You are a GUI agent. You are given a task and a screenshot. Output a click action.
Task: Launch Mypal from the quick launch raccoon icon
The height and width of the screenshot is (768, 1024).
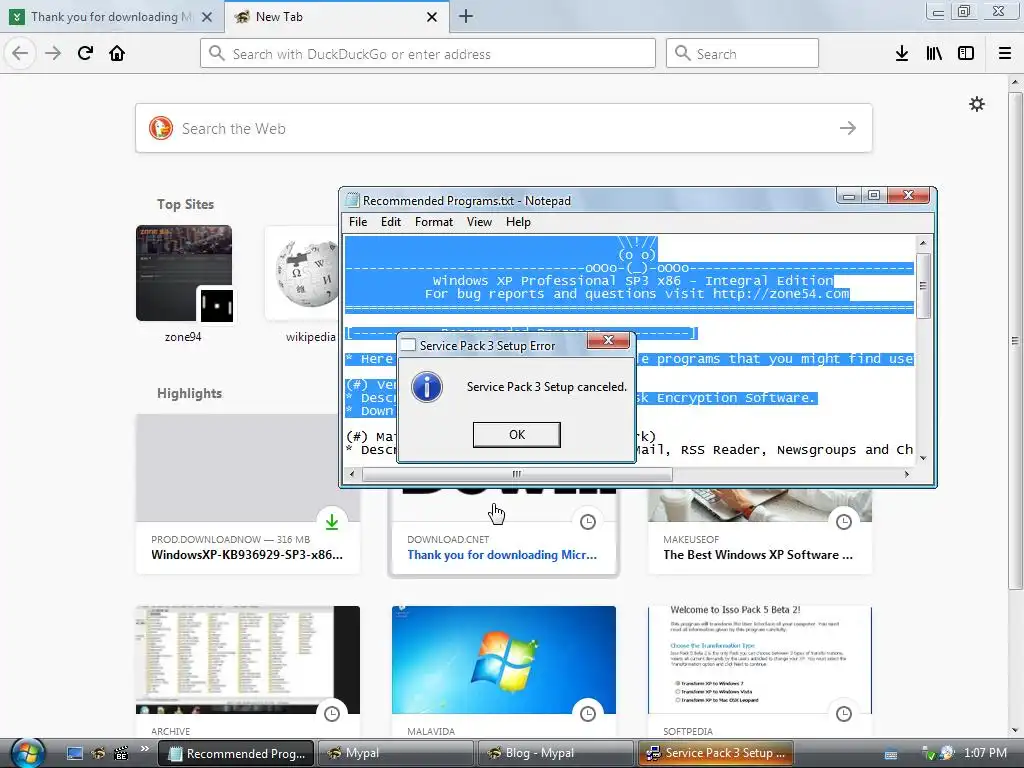98,753
